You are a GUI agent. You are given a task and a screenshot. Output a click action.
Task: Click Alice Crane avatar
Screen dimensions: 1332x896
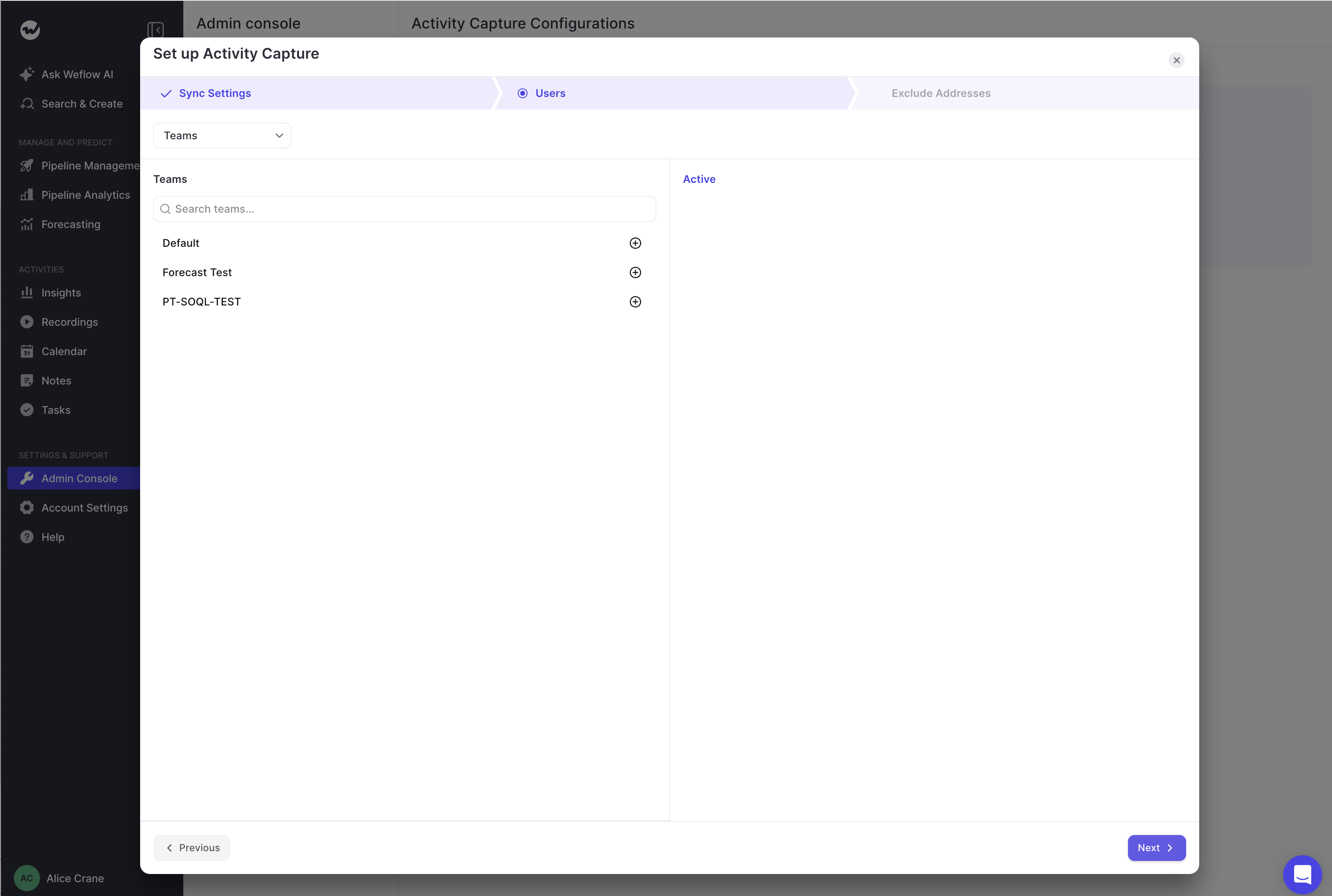click(x=26, y=878)
